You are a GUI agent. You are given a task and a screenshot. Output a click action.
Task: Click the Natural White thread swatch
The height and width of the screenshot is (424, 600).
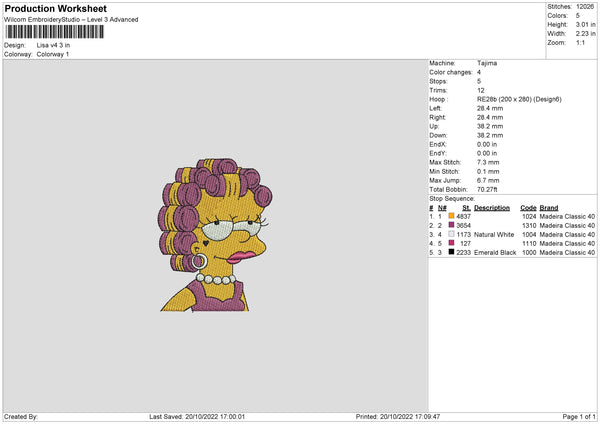click(x=452, y=234)
